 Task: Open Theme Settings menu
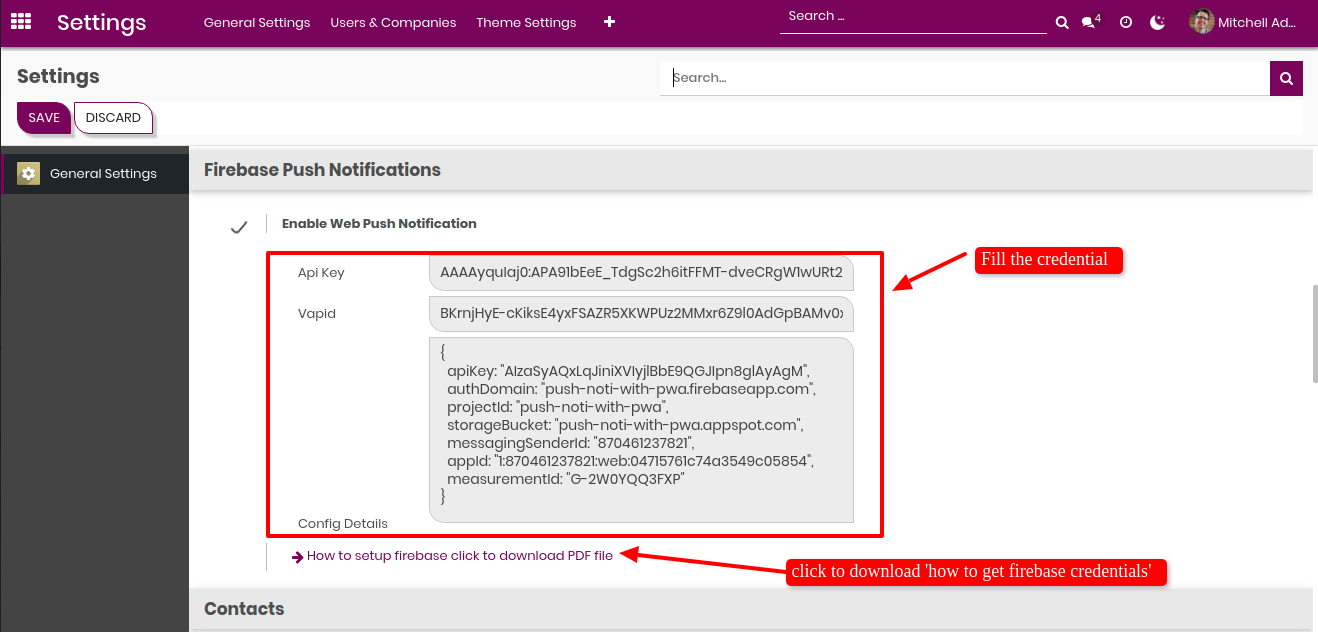pos(526,22)
